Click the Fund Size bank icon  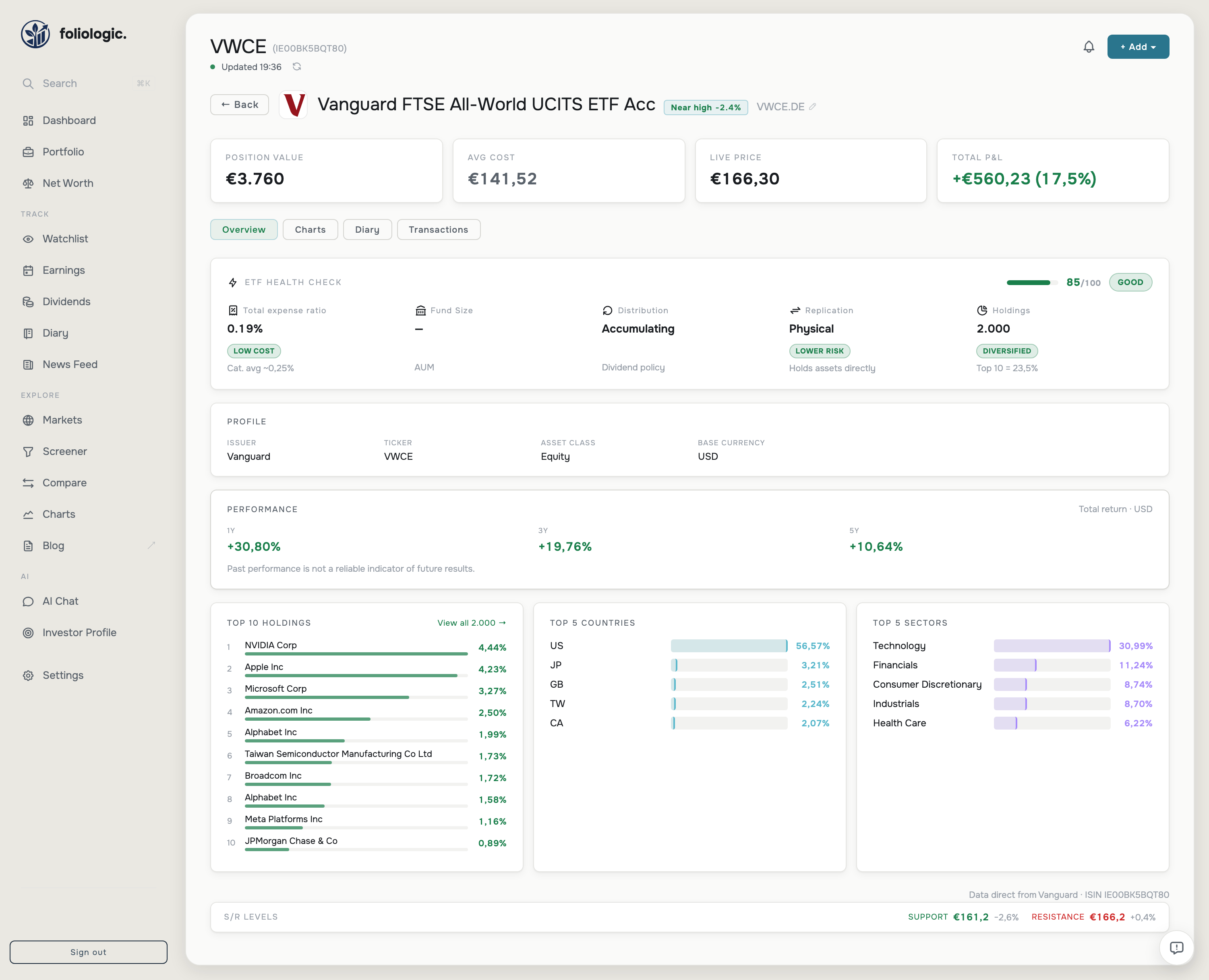tap(421, 310)
